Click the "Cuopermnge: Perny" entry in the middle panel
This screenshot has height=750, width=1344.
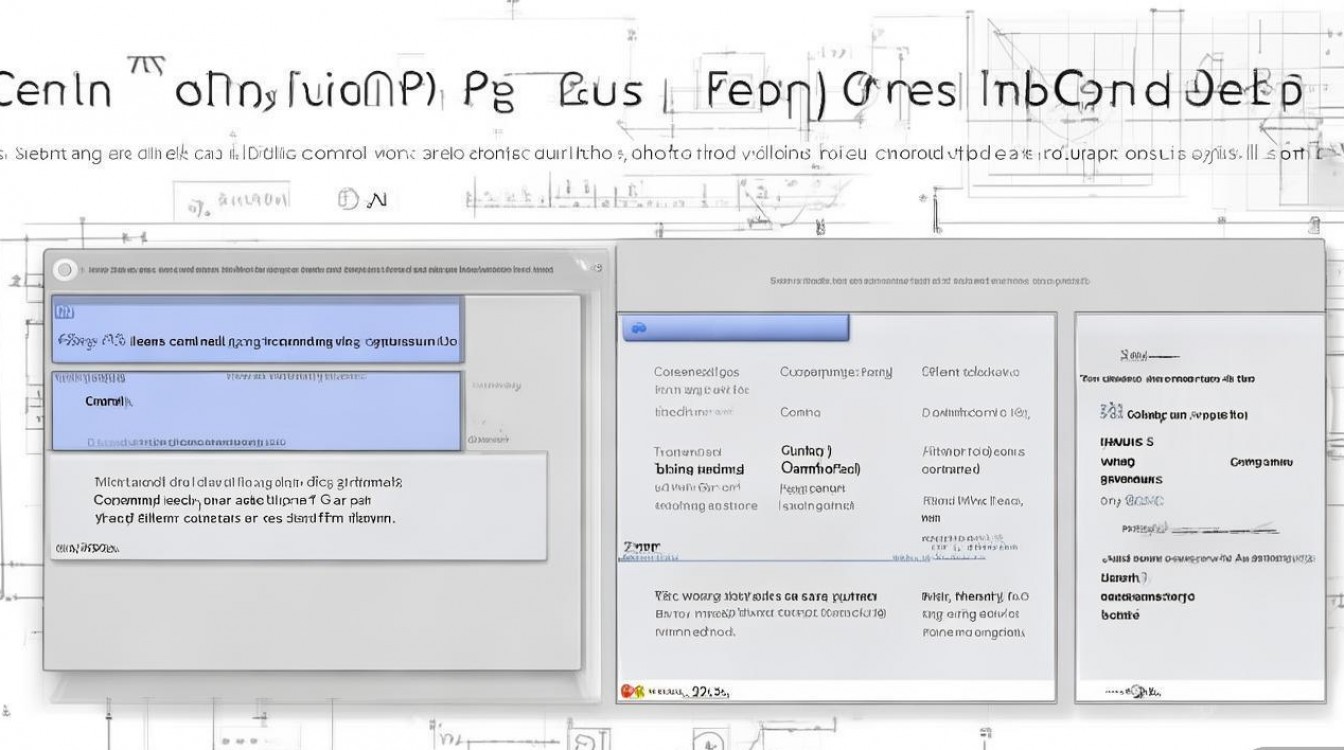click(x=835, y=372)
